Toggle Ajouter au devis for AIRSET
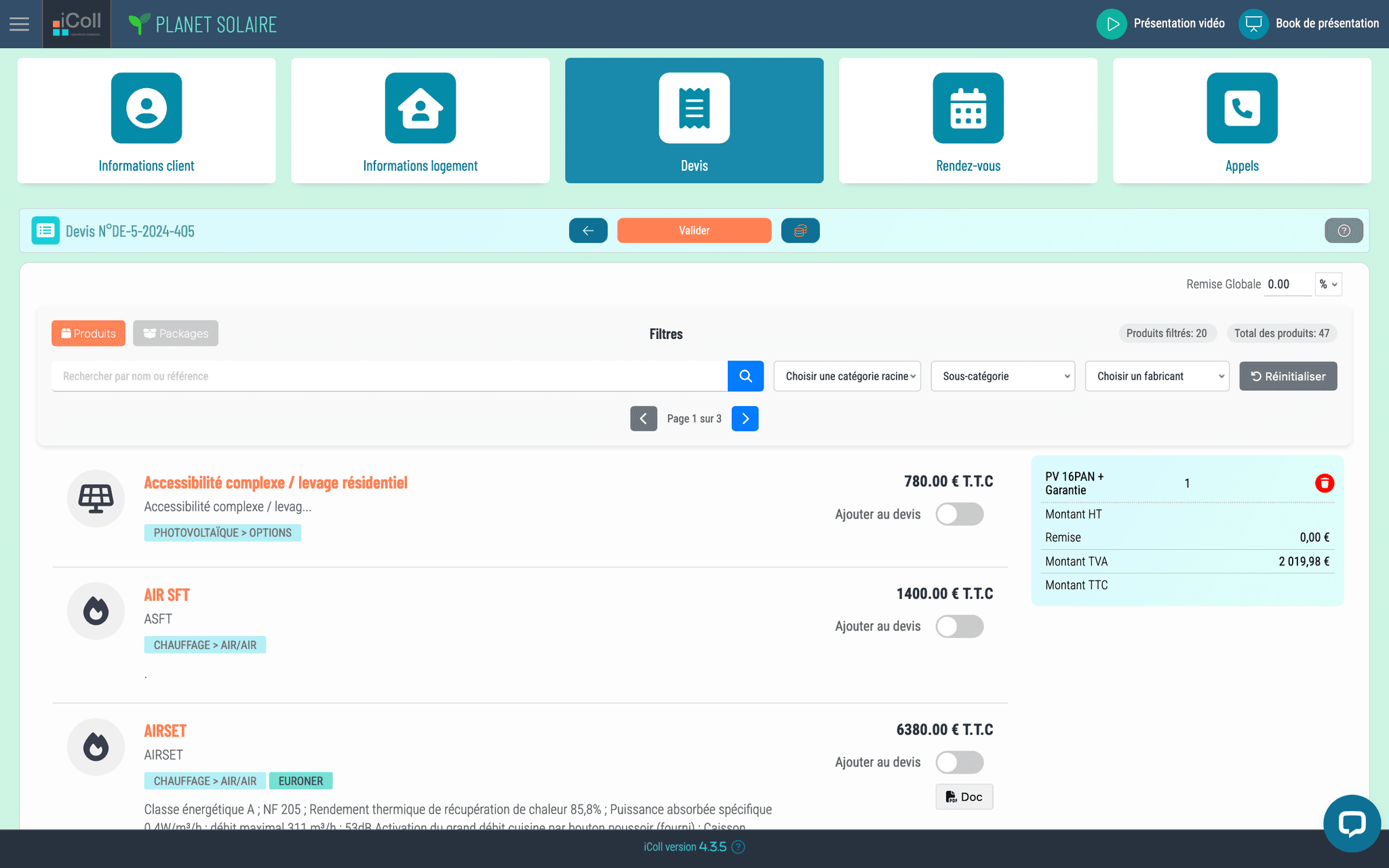The width and height of the screenshot is (1389, 868). (960, 761)
